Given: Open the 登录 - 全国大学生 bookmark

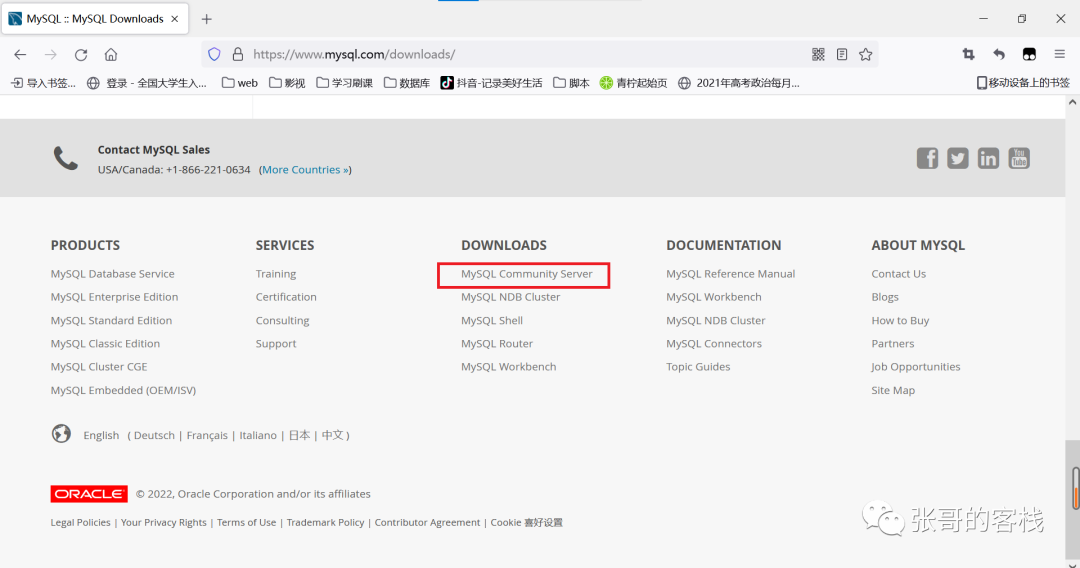Looking at the screenshot, I should (147, 83).
